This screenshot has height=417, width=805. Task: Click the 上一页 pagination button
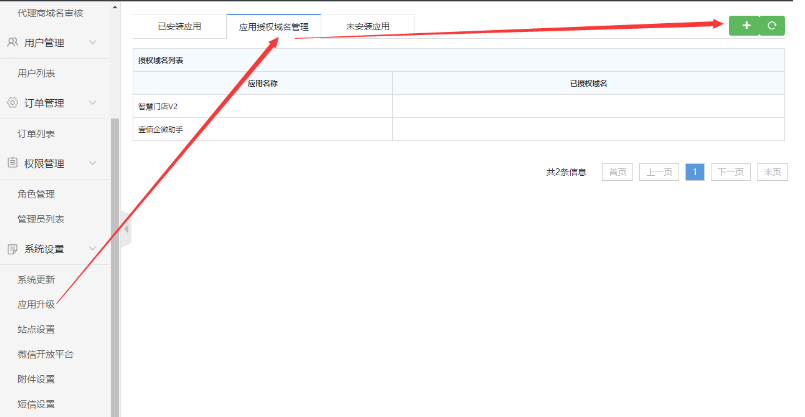(x=659, y=172)
